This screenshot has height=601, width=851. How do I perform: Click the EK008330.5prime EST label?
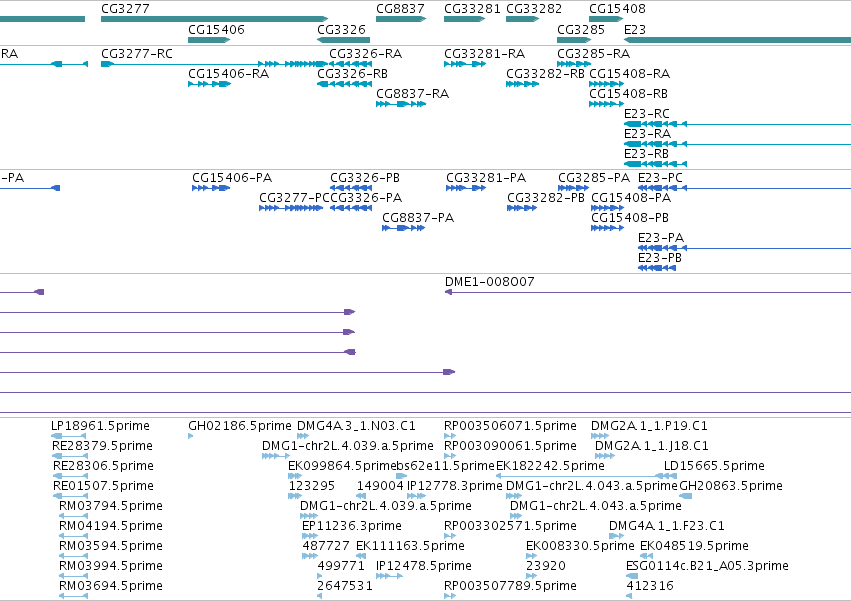[x=580, y=546]
